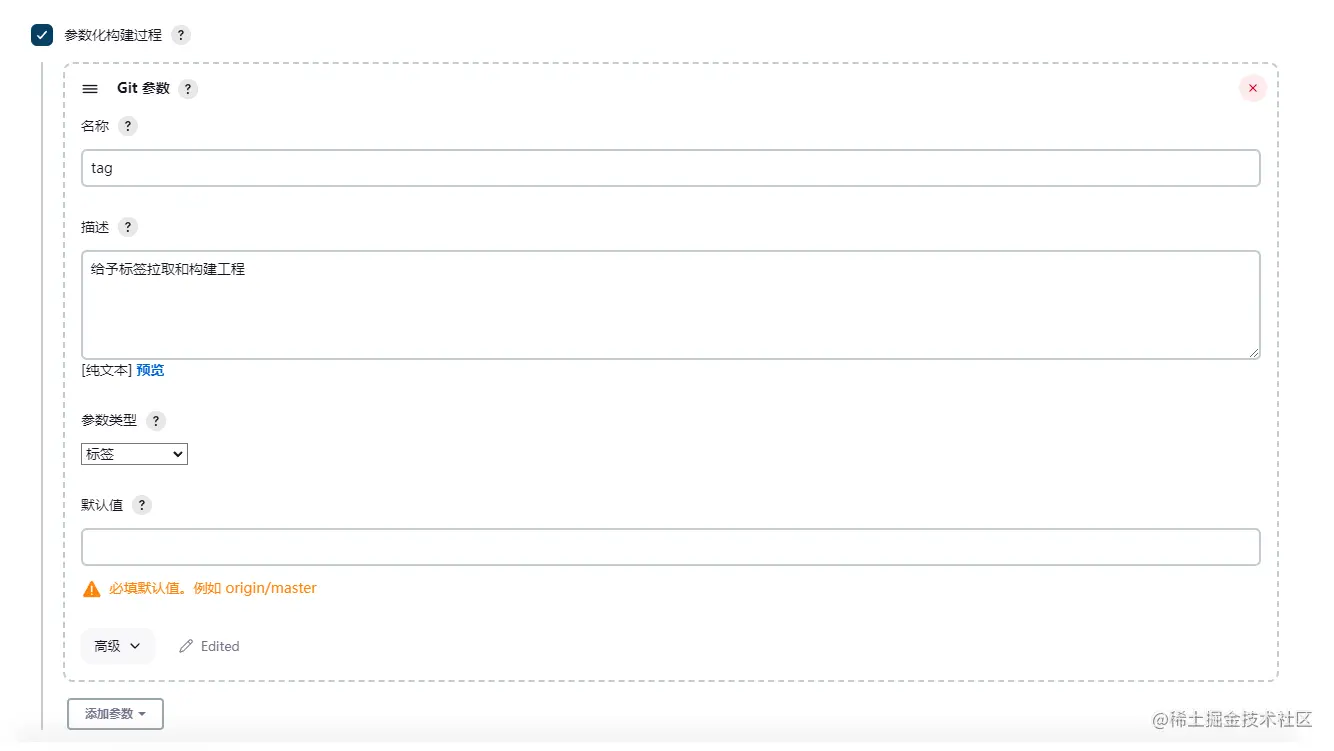Focus the 描述 description textarea
The width and height of the screenshot is (1334, 751).
[x=670, y=304]
